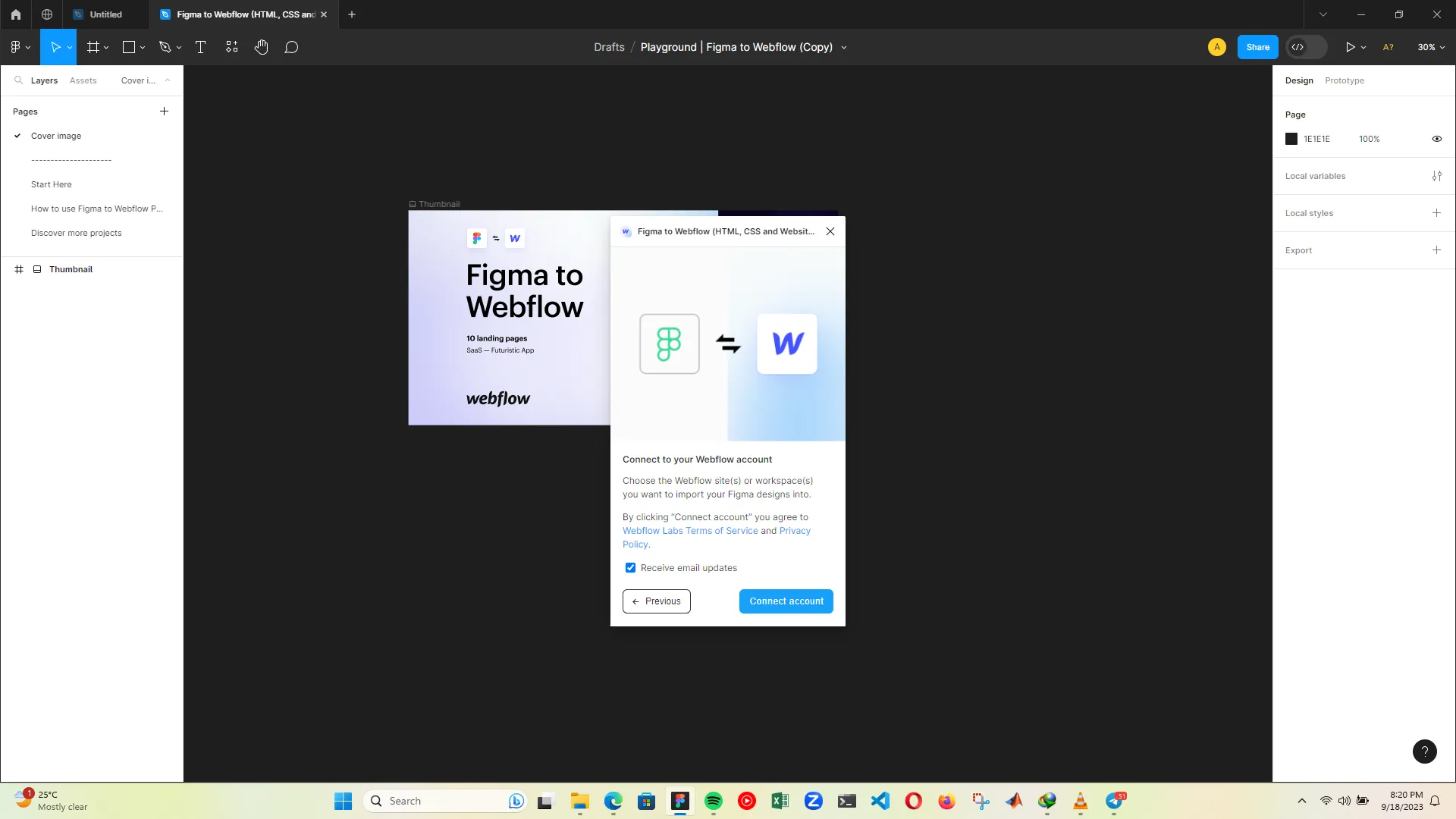This screenshot has height=819, width=1456.
Task: Select the Move tool arrow
Action: (55, 47)
